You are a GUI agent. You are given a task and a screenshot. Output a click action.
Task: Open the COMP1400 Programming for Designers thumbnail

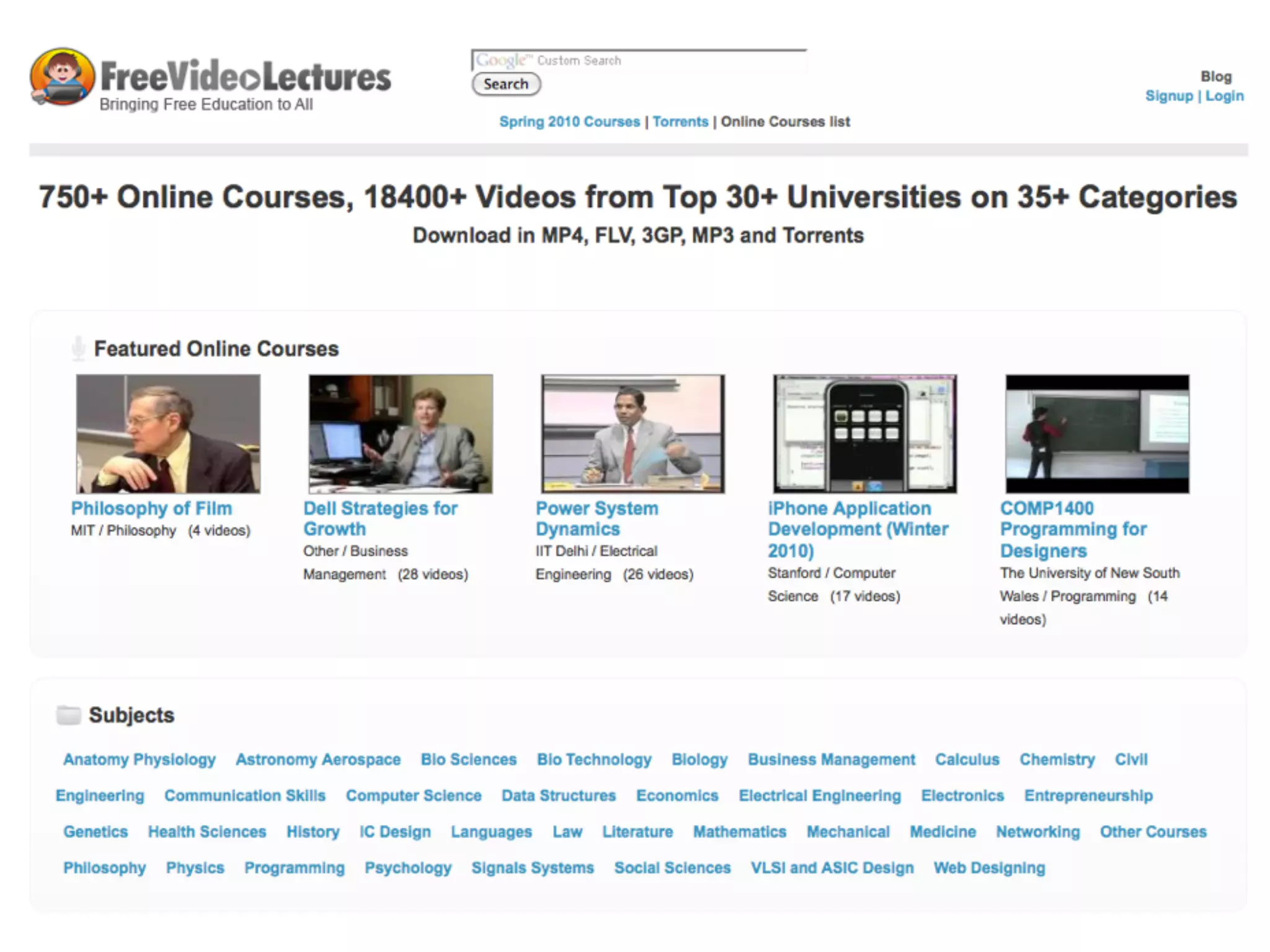pyautogui.click(x=1097, y=434)
